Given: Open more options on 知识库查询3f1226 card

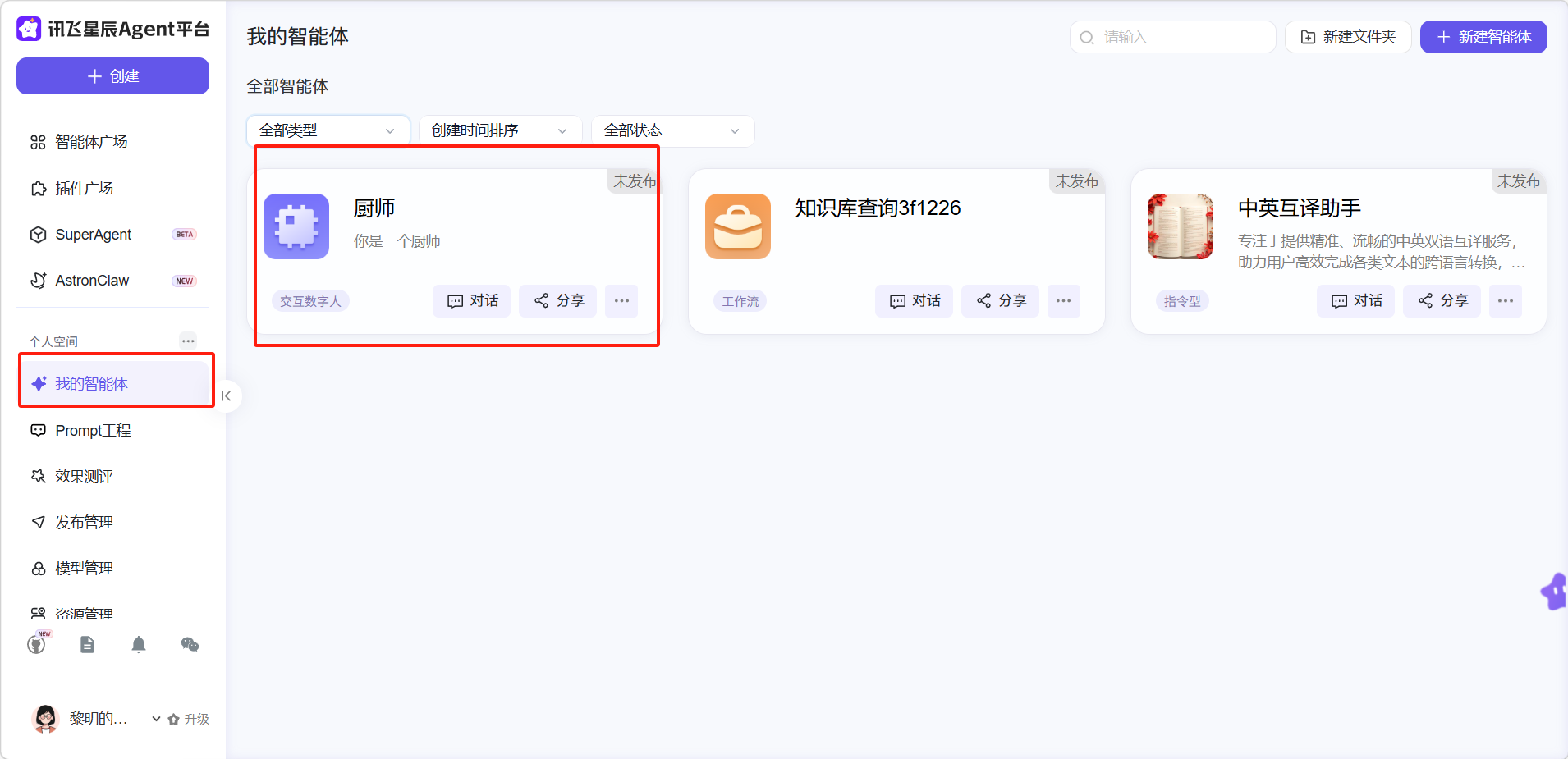Looking at the screenshot, I should 1063,301.
